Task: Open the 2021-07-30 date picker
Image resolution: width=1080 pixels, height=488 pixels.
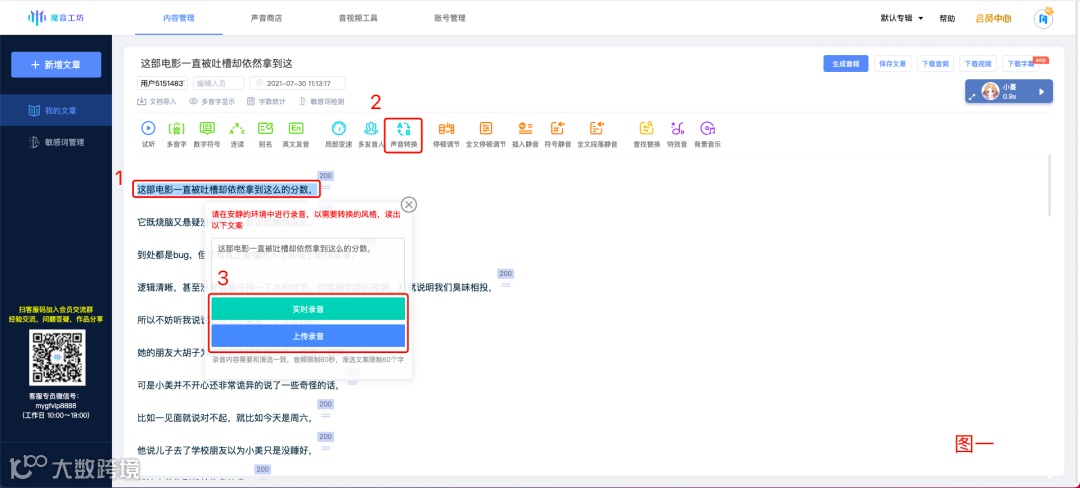Action: 297,83
